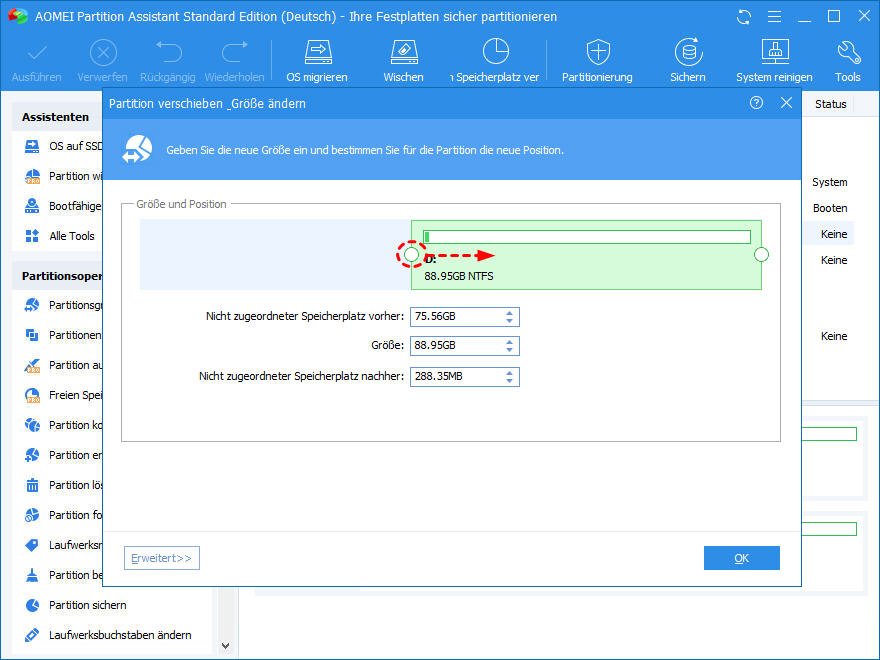Select Partition bereinigen broom icon
The height and width of the screenshot is (660, 880).
pos(32,575)
